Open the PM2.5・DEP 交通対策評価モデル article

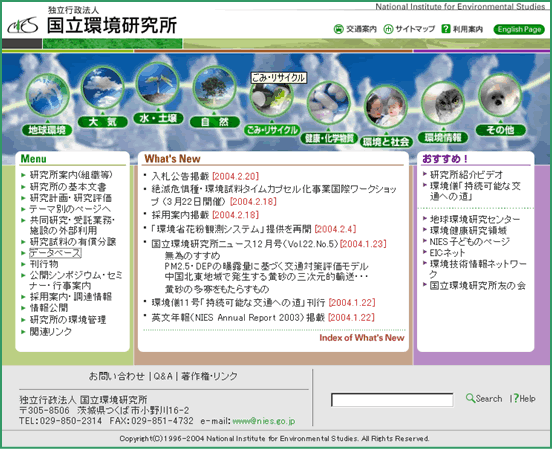pos(266,266)
